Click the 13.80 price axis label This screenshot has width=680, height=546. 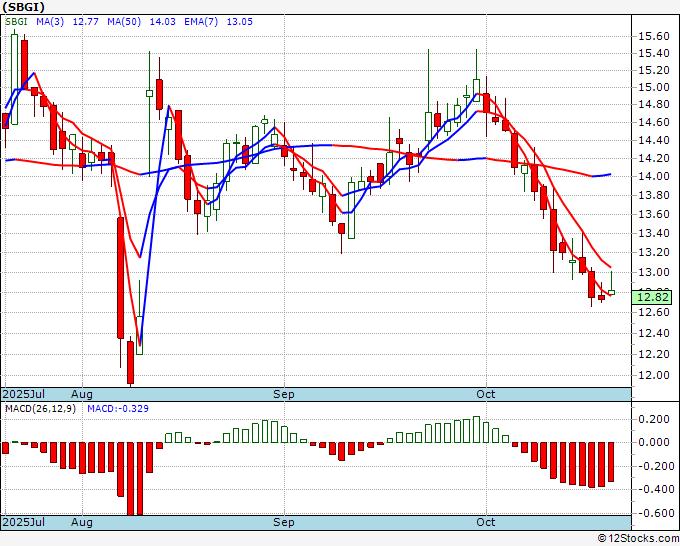pos(654,195)
